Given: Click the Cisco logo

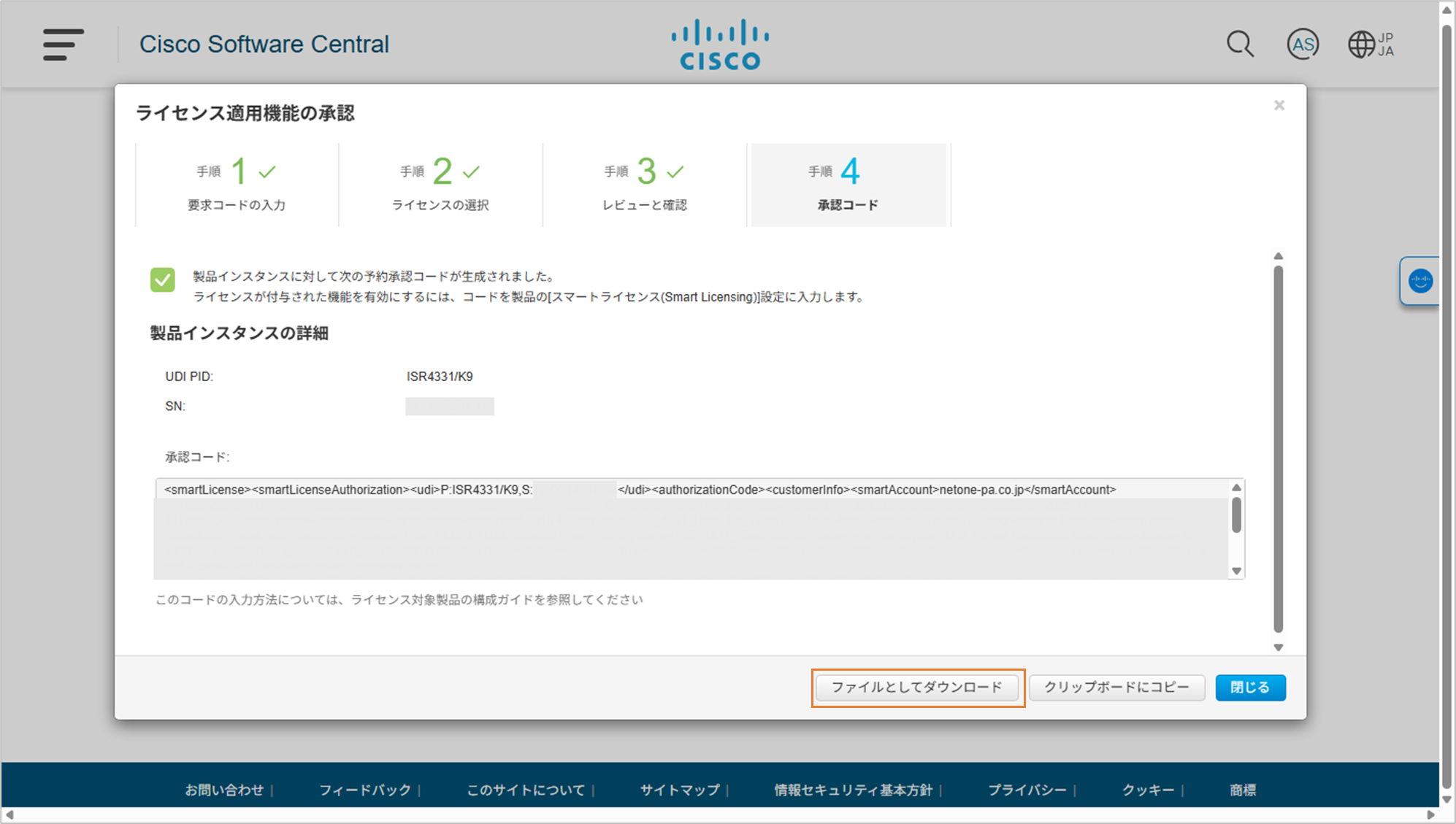Looking at the screenshot, I should [720, 45].
